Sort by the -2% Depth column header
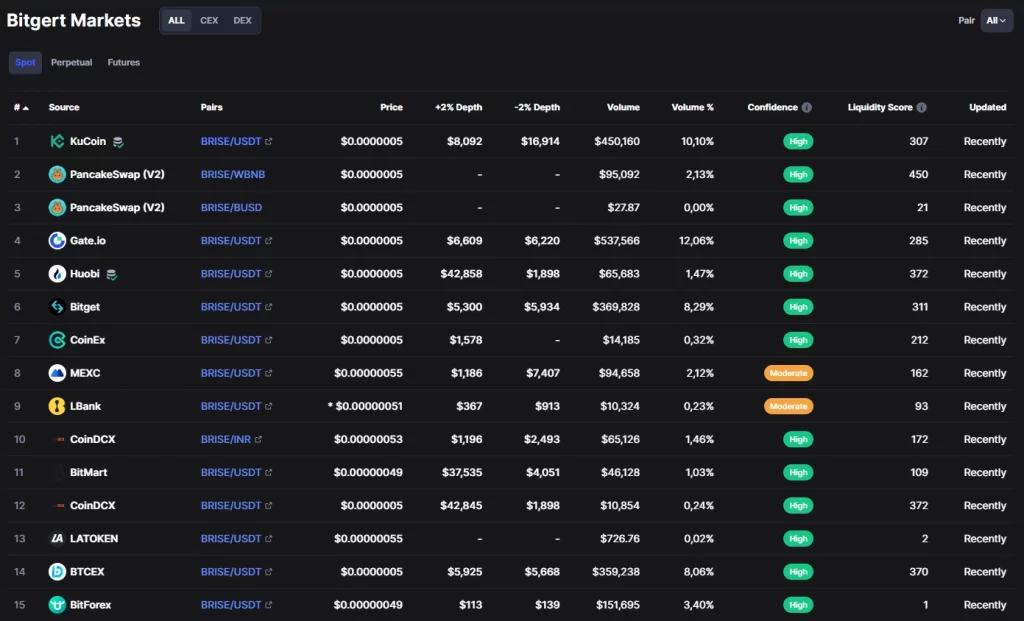 click(x=537, y=107)
